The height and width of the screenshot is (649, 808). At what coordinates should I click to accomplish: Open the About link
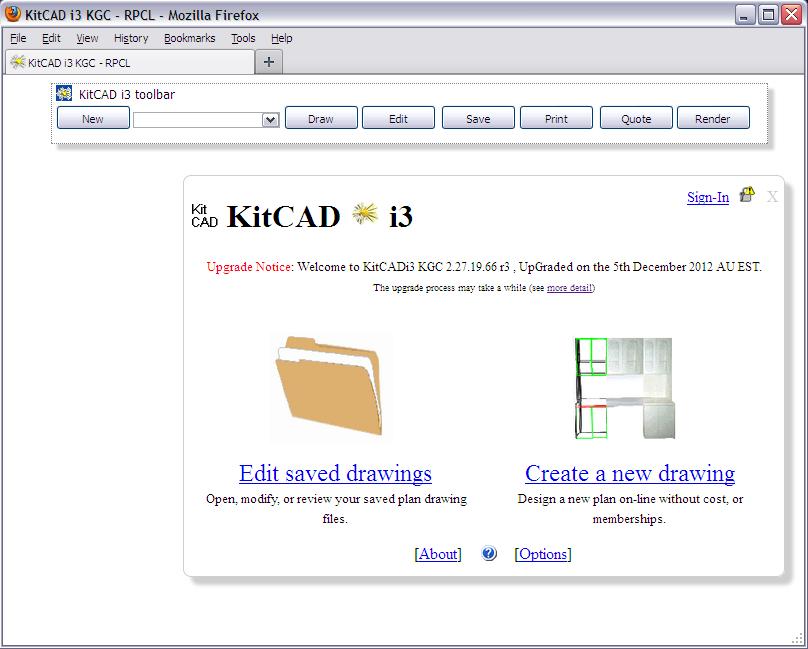pos(438,554)
